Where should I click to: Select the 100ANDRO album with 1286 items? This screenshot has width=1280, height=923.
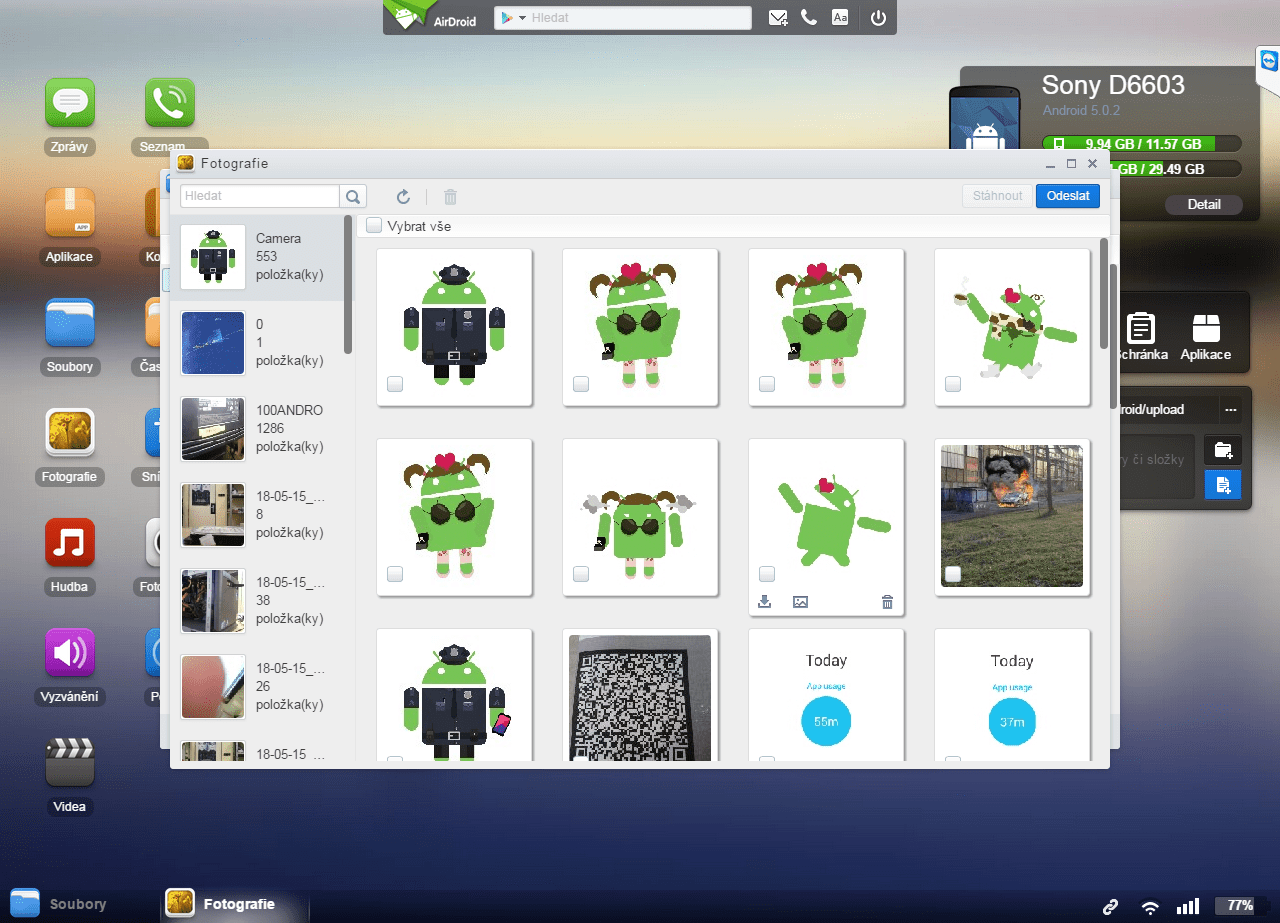point(257,429)
